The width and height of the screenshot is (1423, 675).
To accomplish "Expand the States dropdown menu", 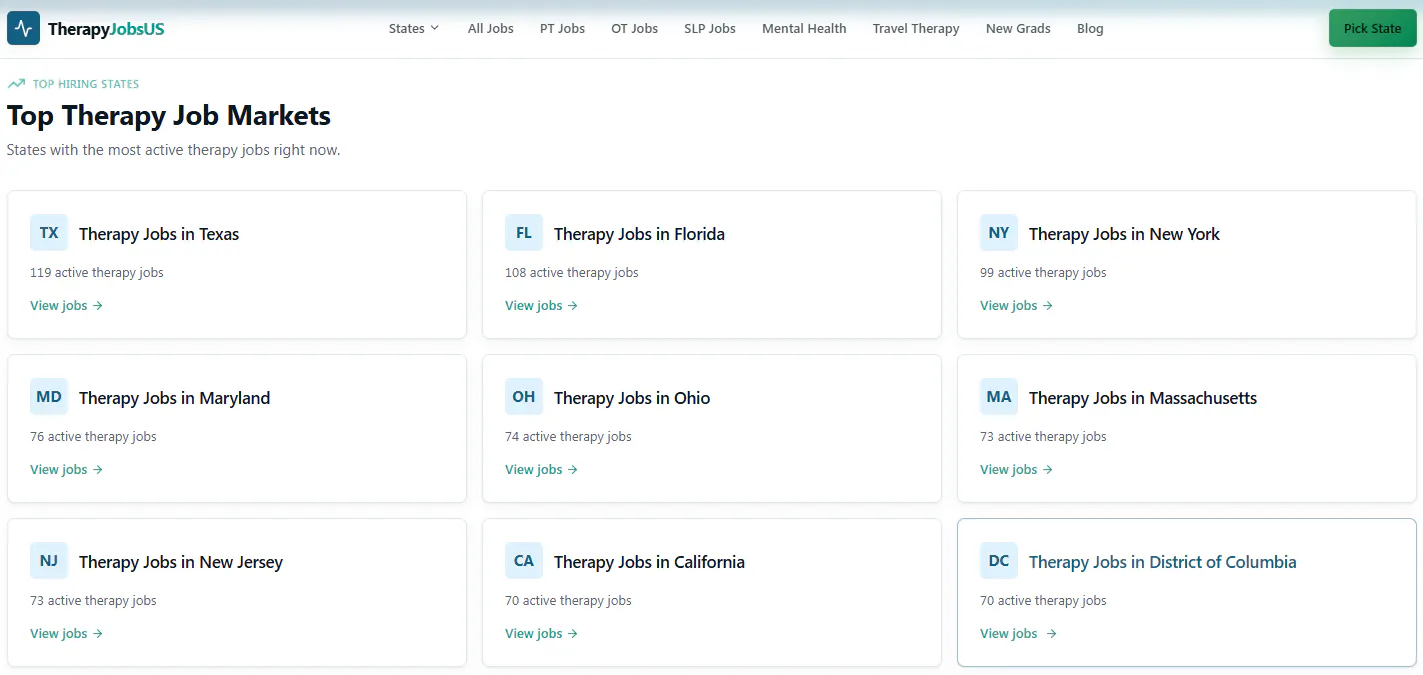I will click(x=414, y=28).
